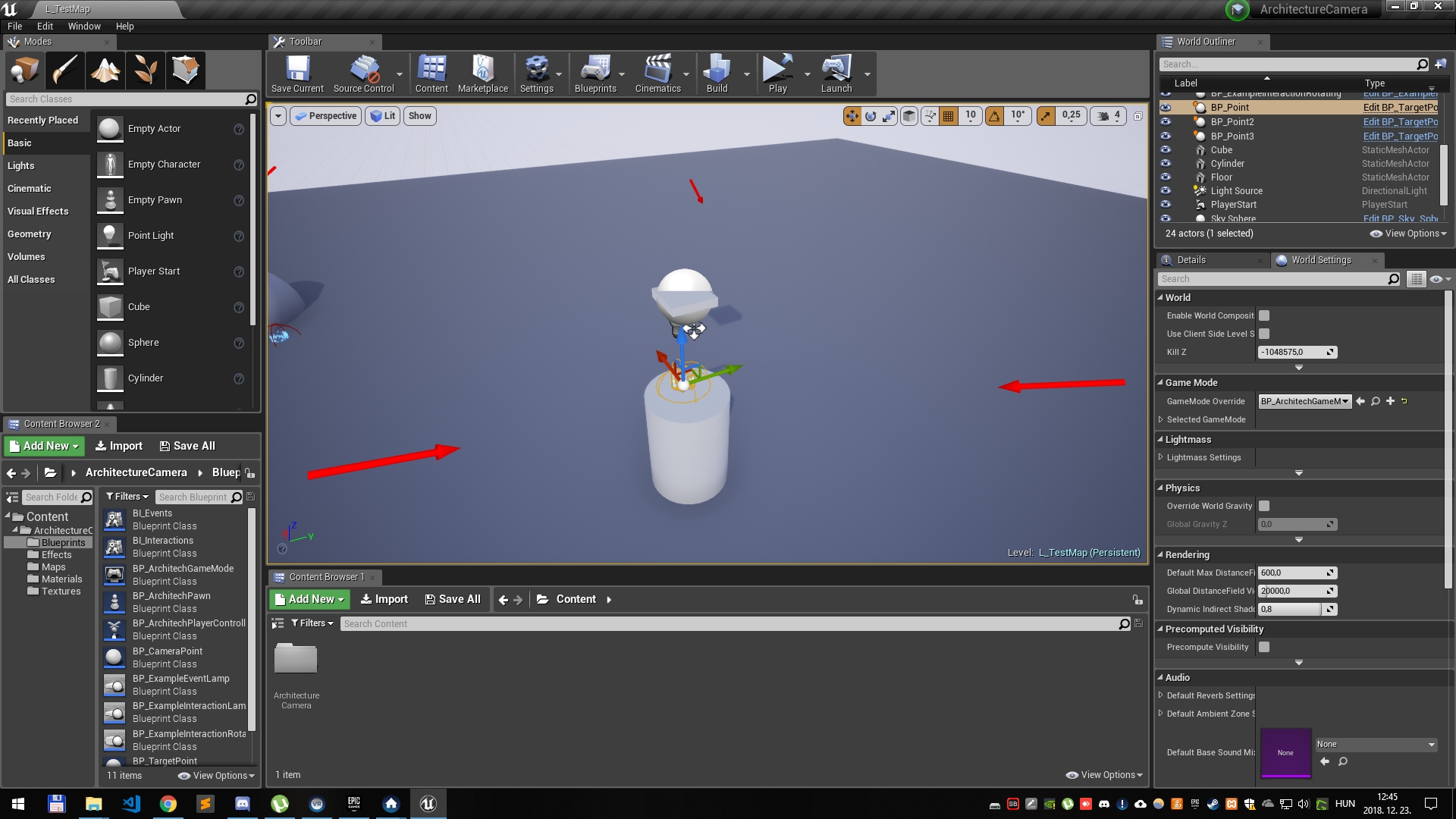Hide the Cube actor in World Outliner
1456x819 pixels.
tap(1166, 149)
